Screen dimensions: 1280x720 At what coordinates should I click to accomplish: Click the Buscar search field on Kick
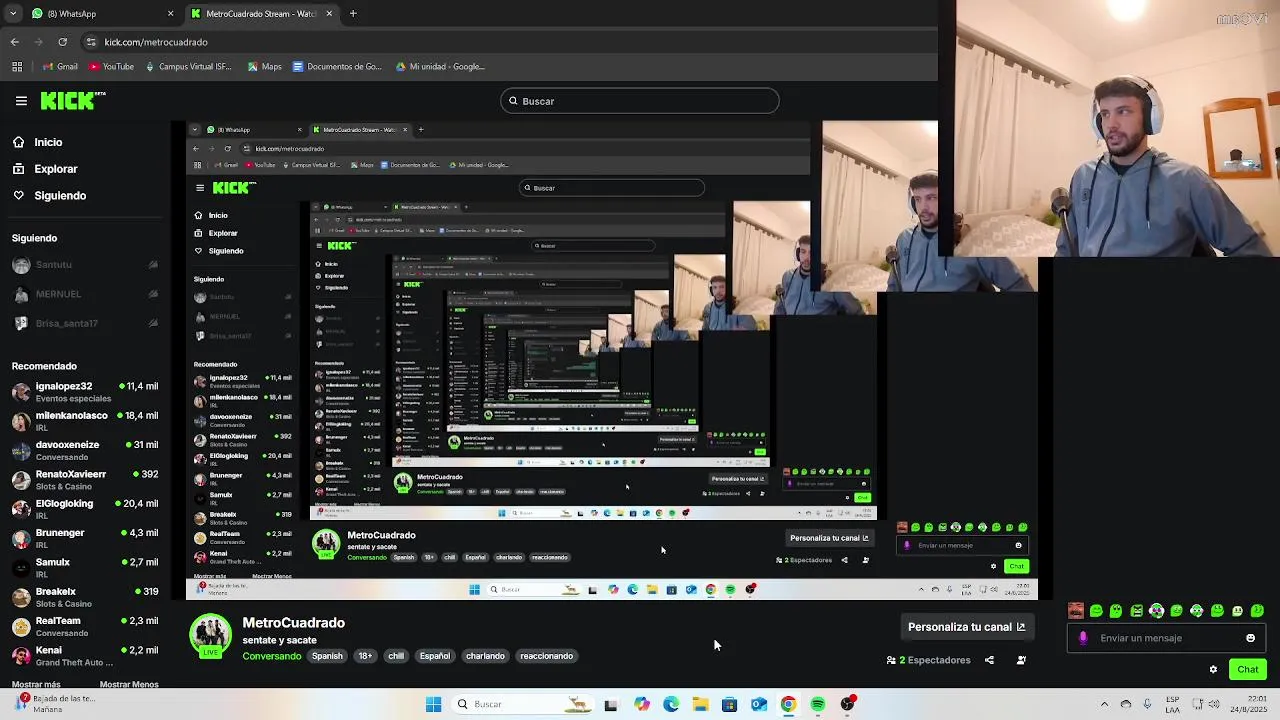click(x=640, y=101)
